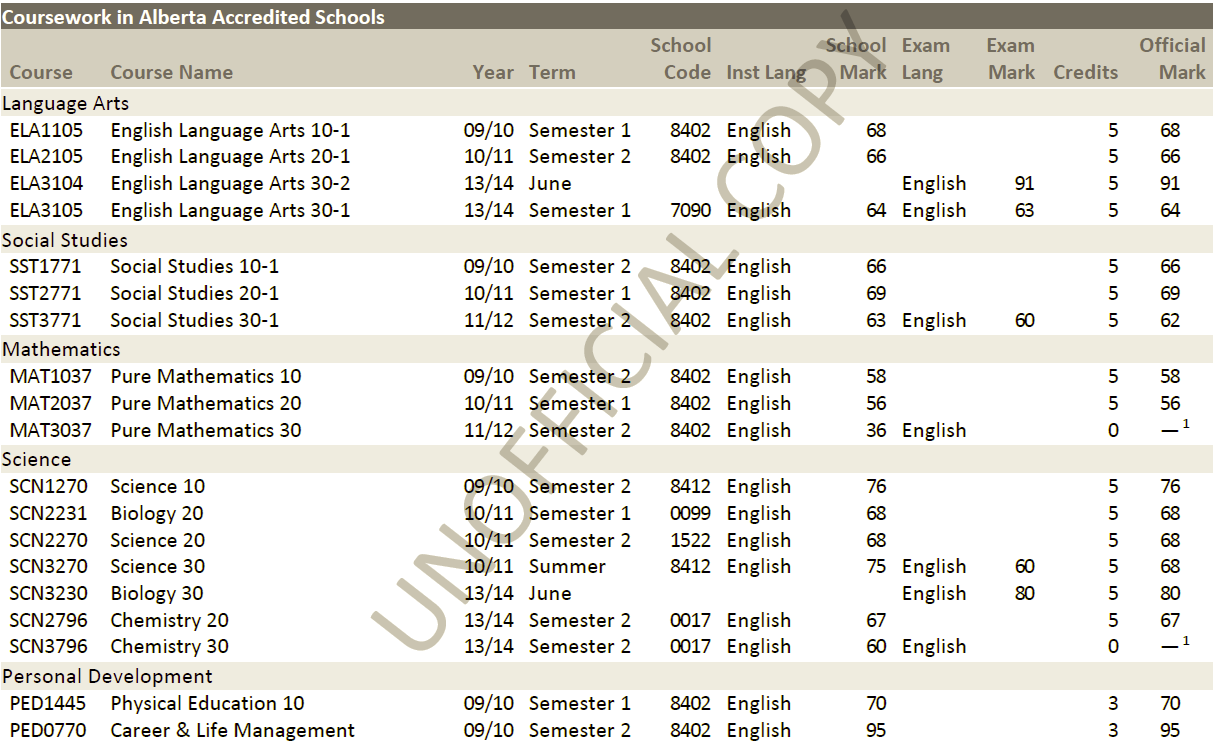Screen dimensions: 1213x745
Task: Click the Term column header
Action: coord(552,73)
